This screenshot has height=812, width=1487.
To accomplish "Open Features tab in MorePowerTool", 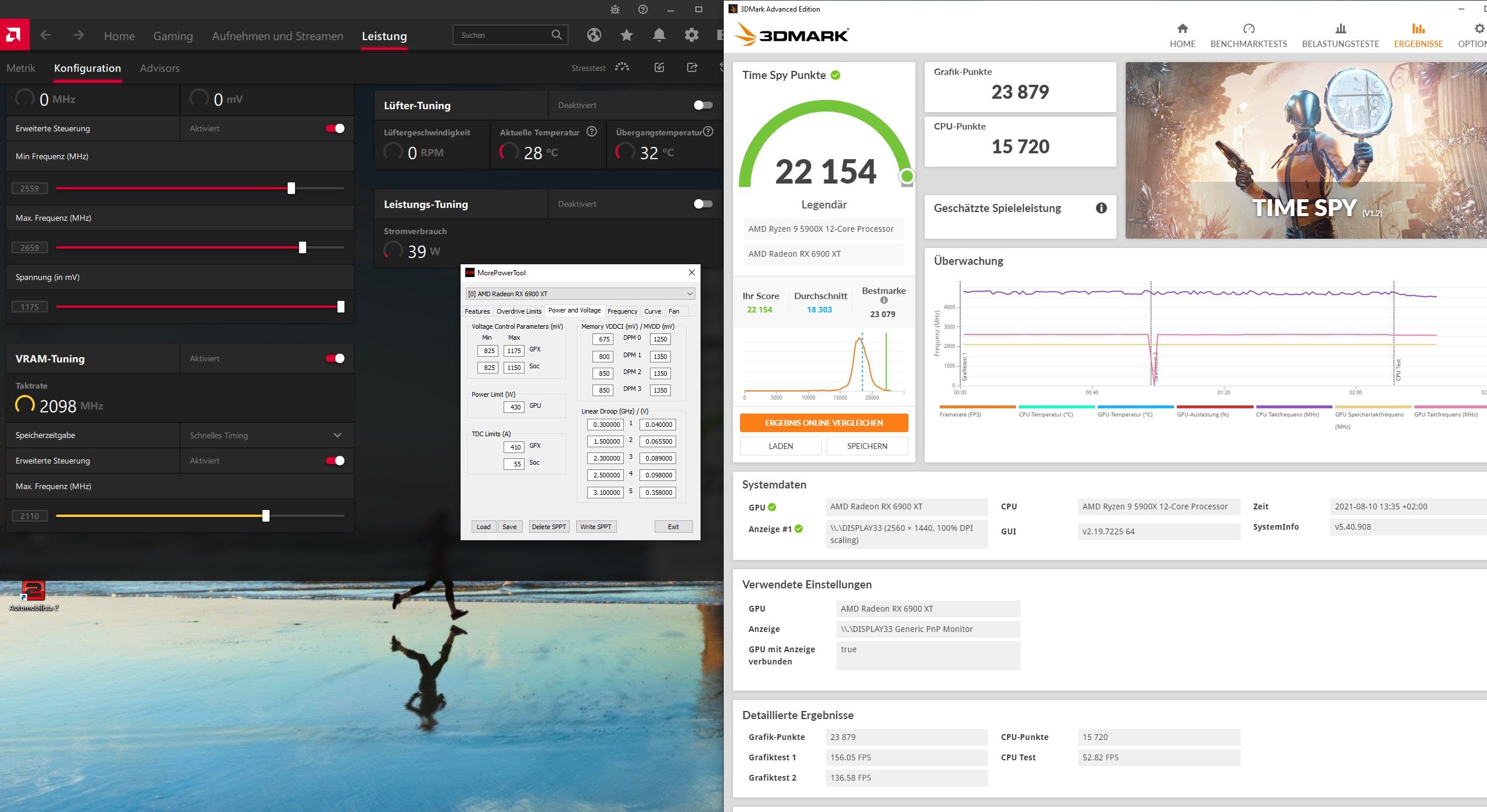I will [x=477, y=311].
